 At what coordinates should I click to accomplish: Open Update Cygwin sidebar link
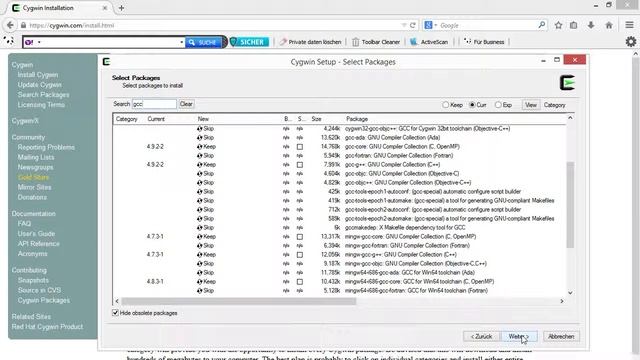coord(40,84)
